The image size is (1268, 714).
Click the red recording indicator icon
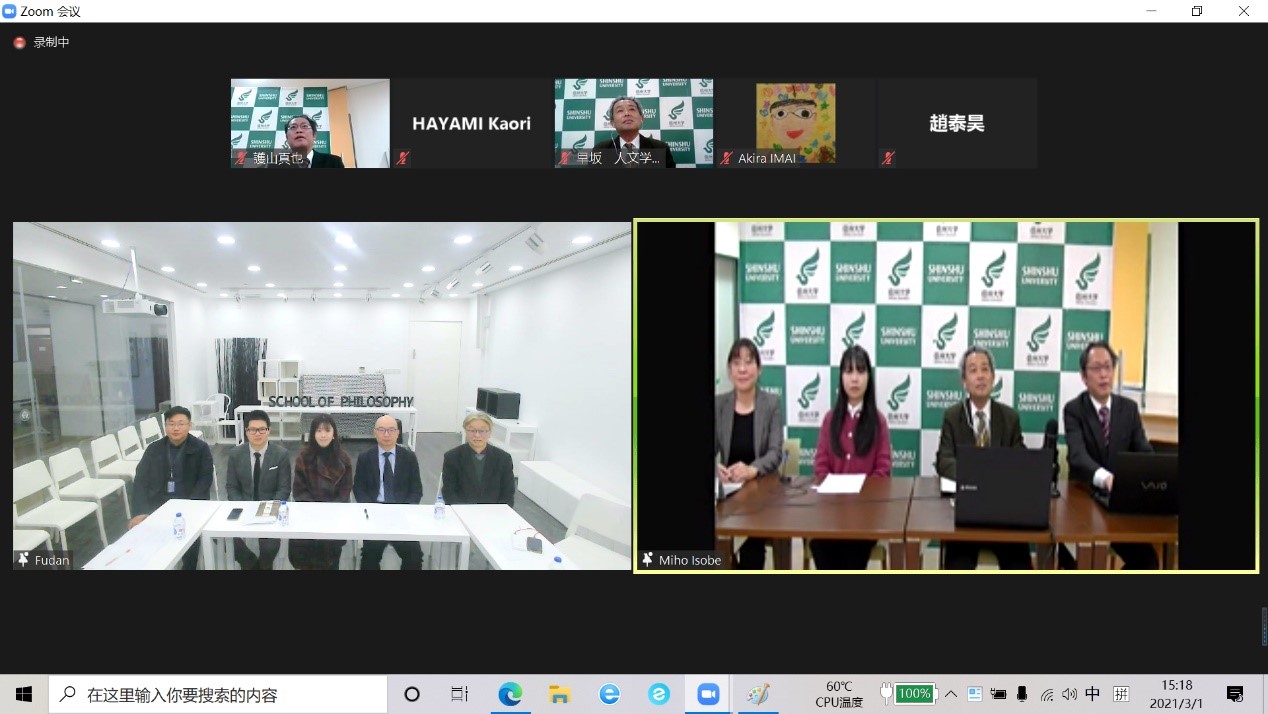(19, 43)
